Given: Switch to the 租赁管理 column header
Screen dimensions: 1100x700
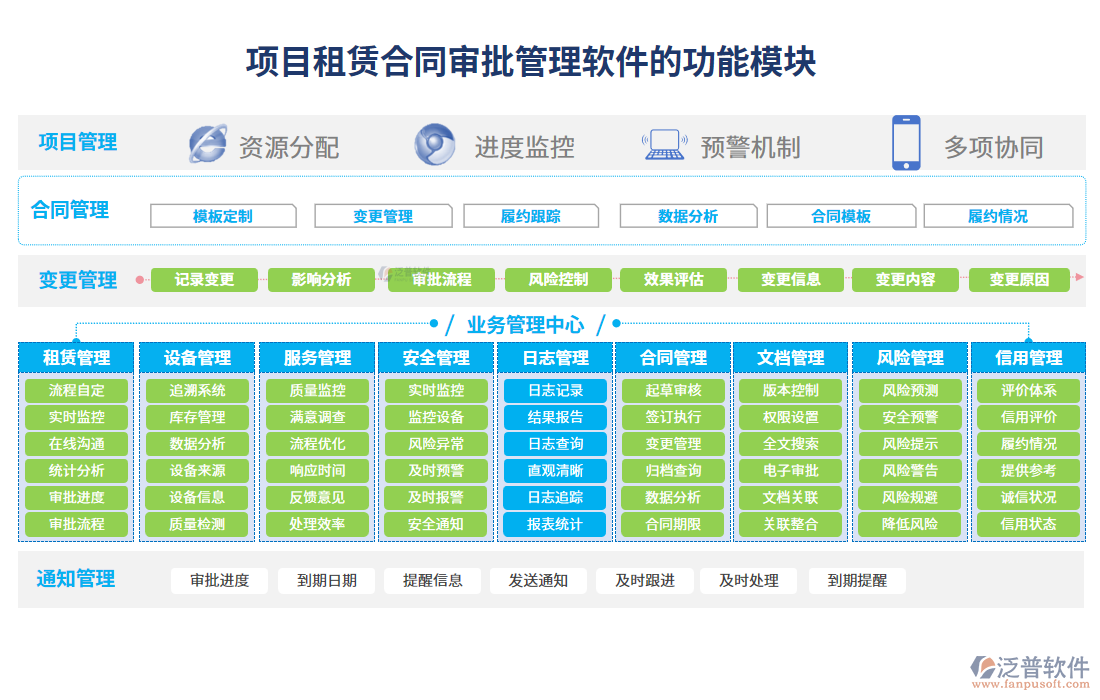Looking at the screenshot, I should point(75,357).
